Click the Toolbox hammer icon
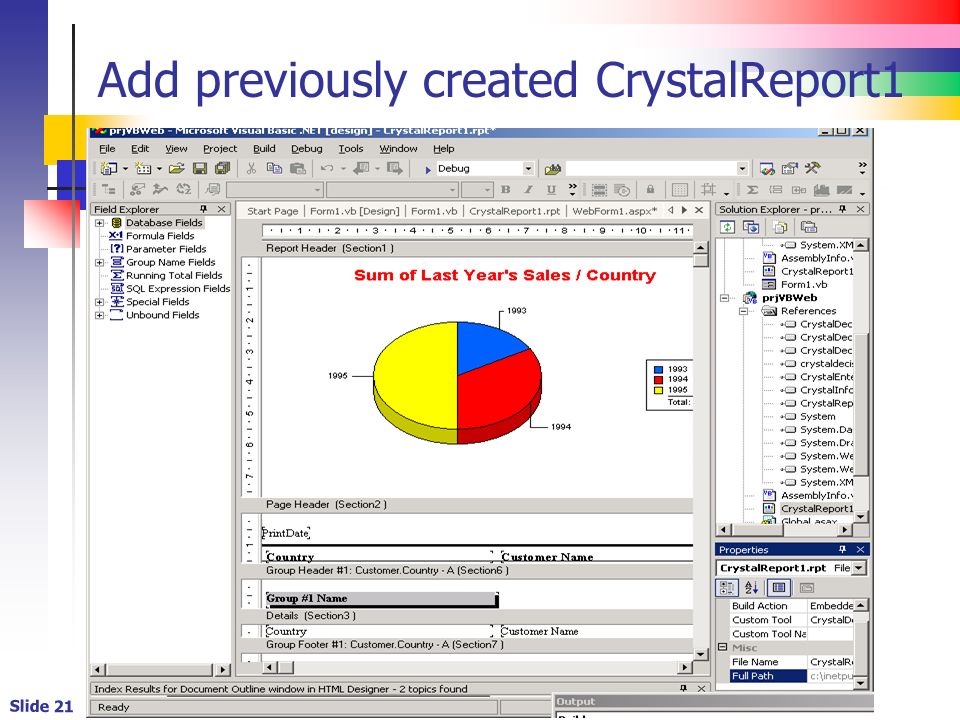960x720 pixels. [x=812, y=168]
